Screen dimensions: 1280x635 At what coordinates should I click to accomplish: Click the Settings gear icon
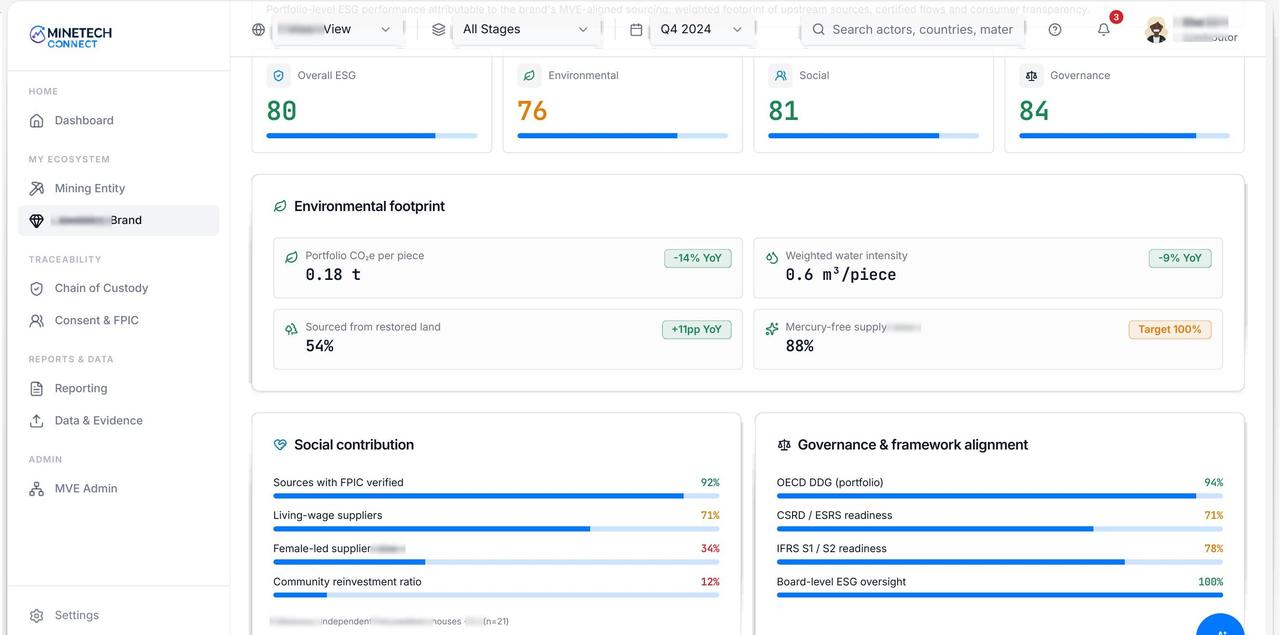click(x=37, y=615)
